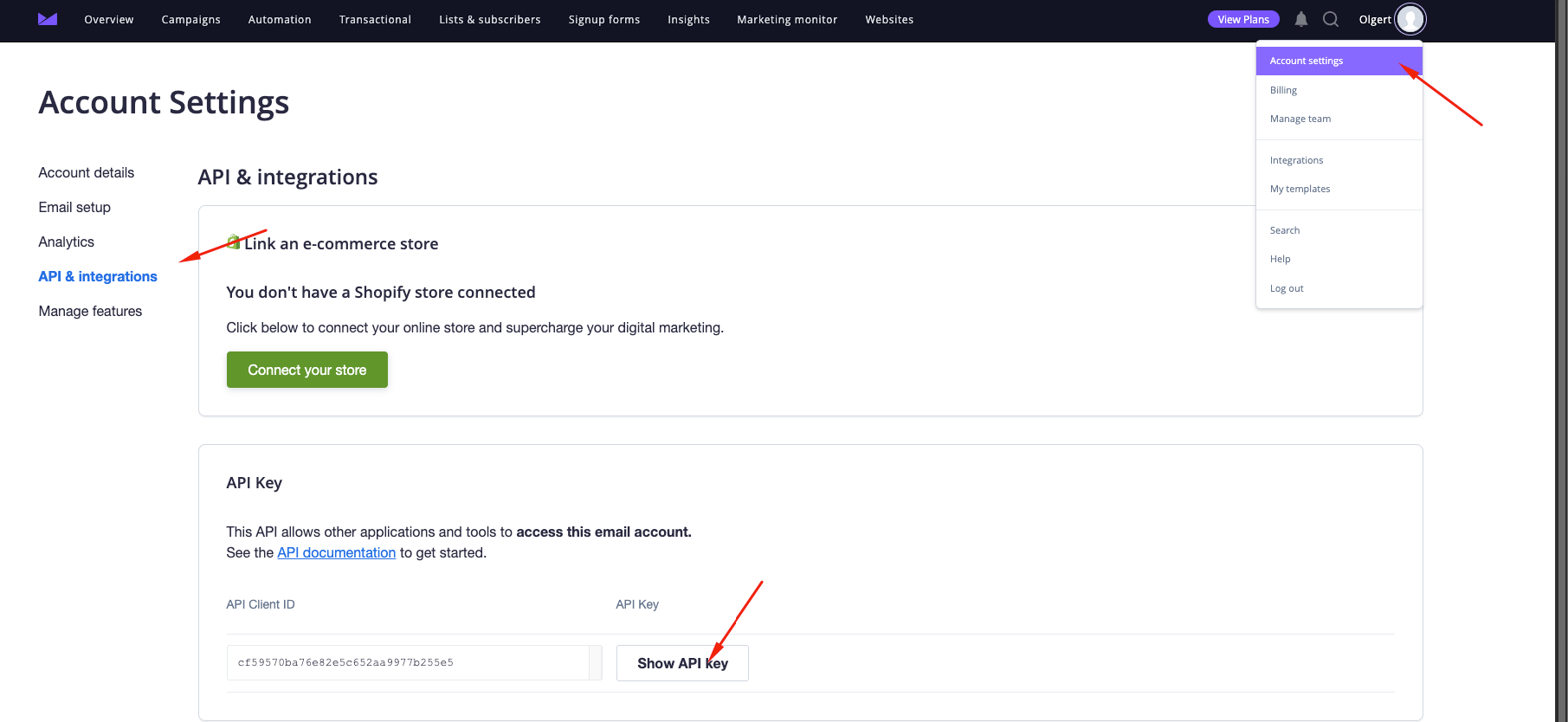Open Analytics in settings sidebar
Viewport: 1568px width, 722px height.
(67, 242)
